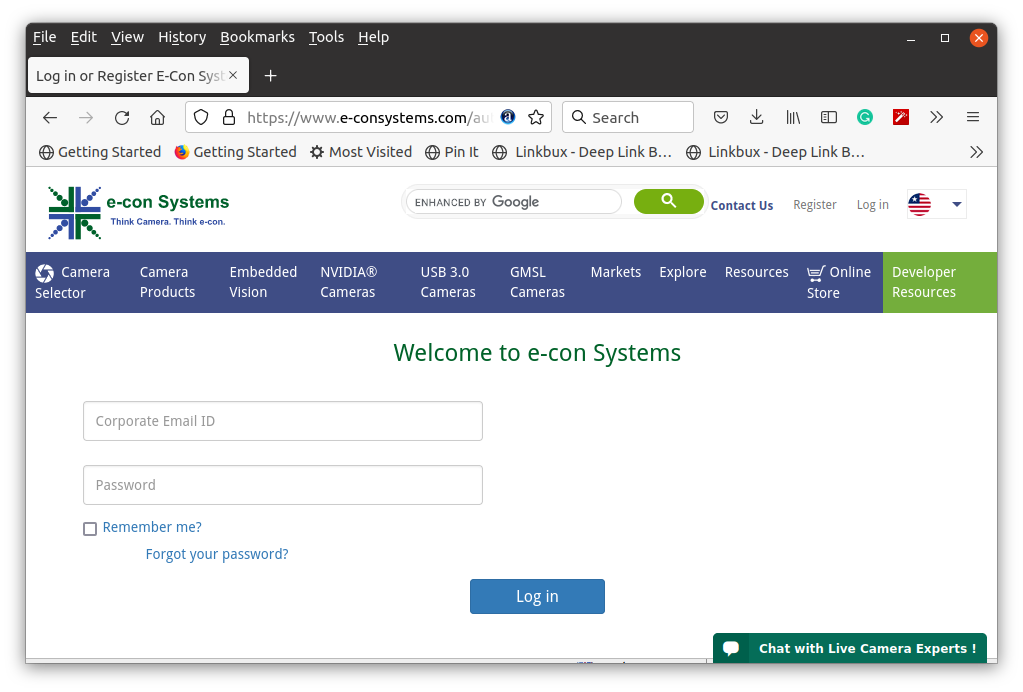1023x692 pixels.
Task: Open chat with live camera experts
Action: 849,648
